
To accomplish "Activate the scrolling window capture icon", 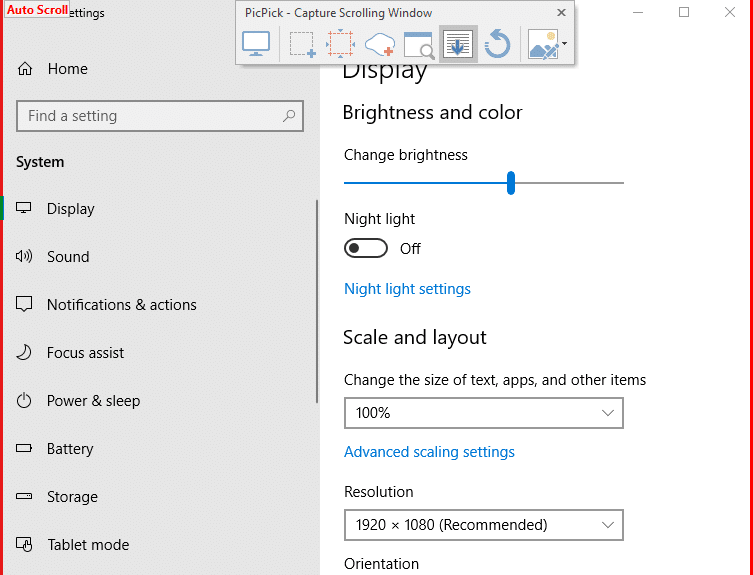I will 458,44.
